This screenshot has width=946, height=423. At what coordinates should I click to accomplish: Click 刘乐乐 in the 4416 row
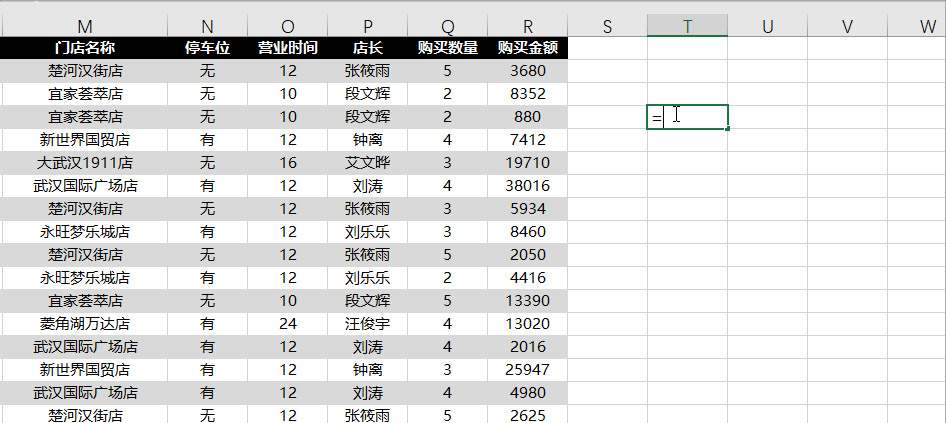[x=368, y=278]
